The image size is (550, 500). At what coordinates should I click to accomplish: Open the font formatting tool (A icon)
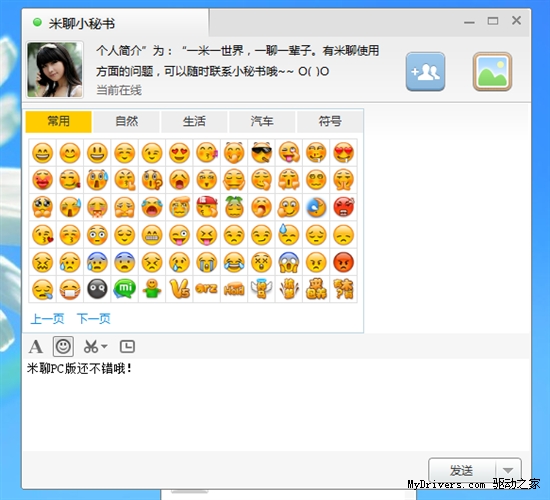pyautogui.click(x=36, y=347)
